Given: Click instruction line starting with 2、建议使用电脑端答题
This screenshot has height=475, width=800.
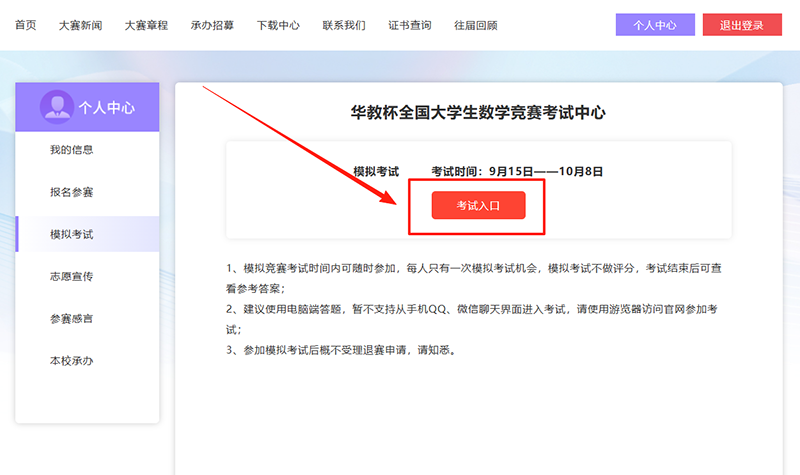Looking at the screenshot, I should pyautogui.click(x=472, y=319).
